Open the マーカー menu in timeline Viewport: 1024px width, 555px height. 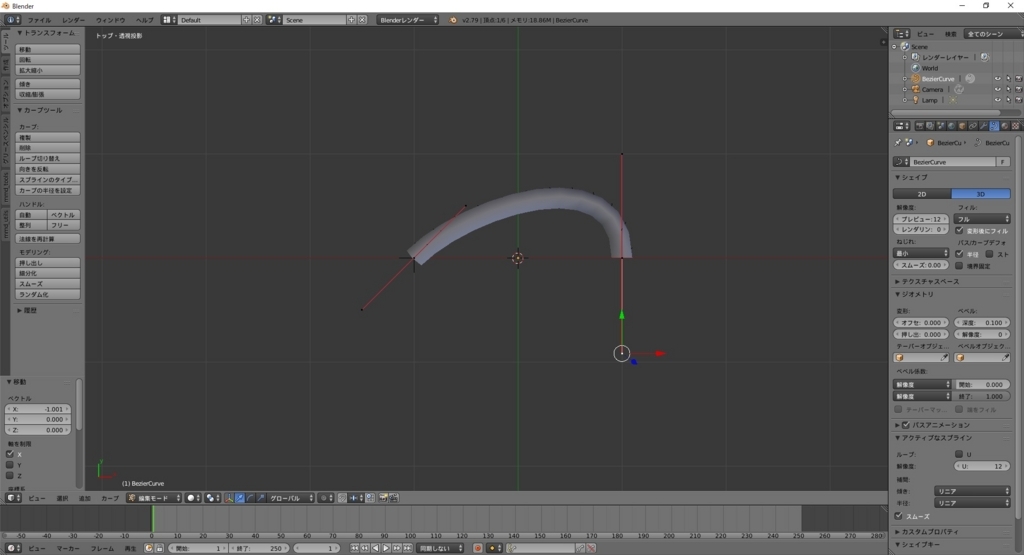tap(68, 548)
